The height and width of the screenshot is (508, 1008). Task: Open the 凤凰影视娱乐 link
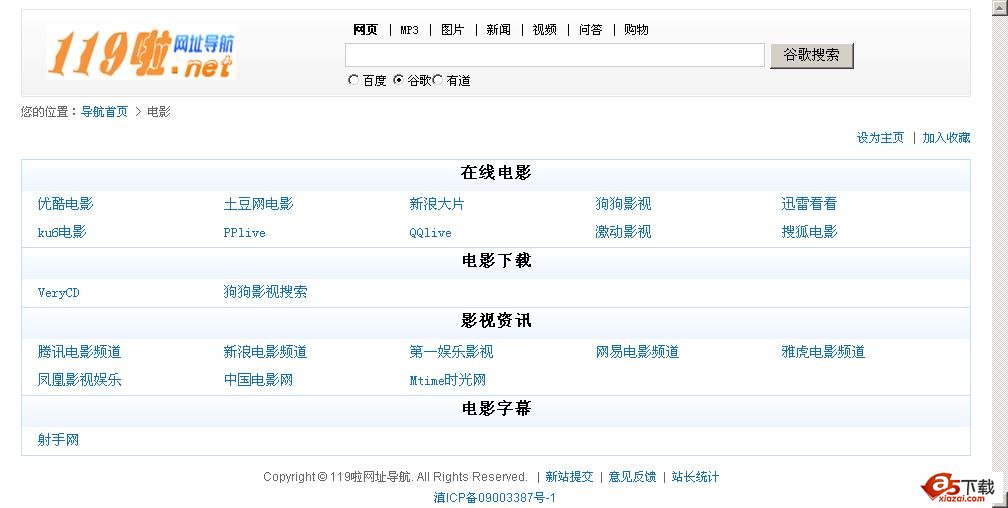[x=79, y=380]
